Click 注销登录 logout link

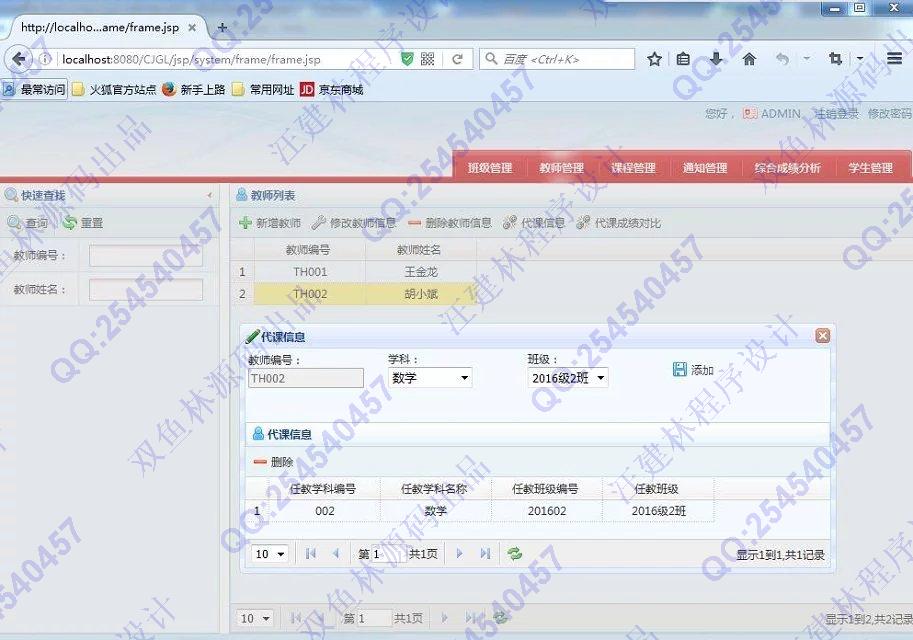pos(836,114)
